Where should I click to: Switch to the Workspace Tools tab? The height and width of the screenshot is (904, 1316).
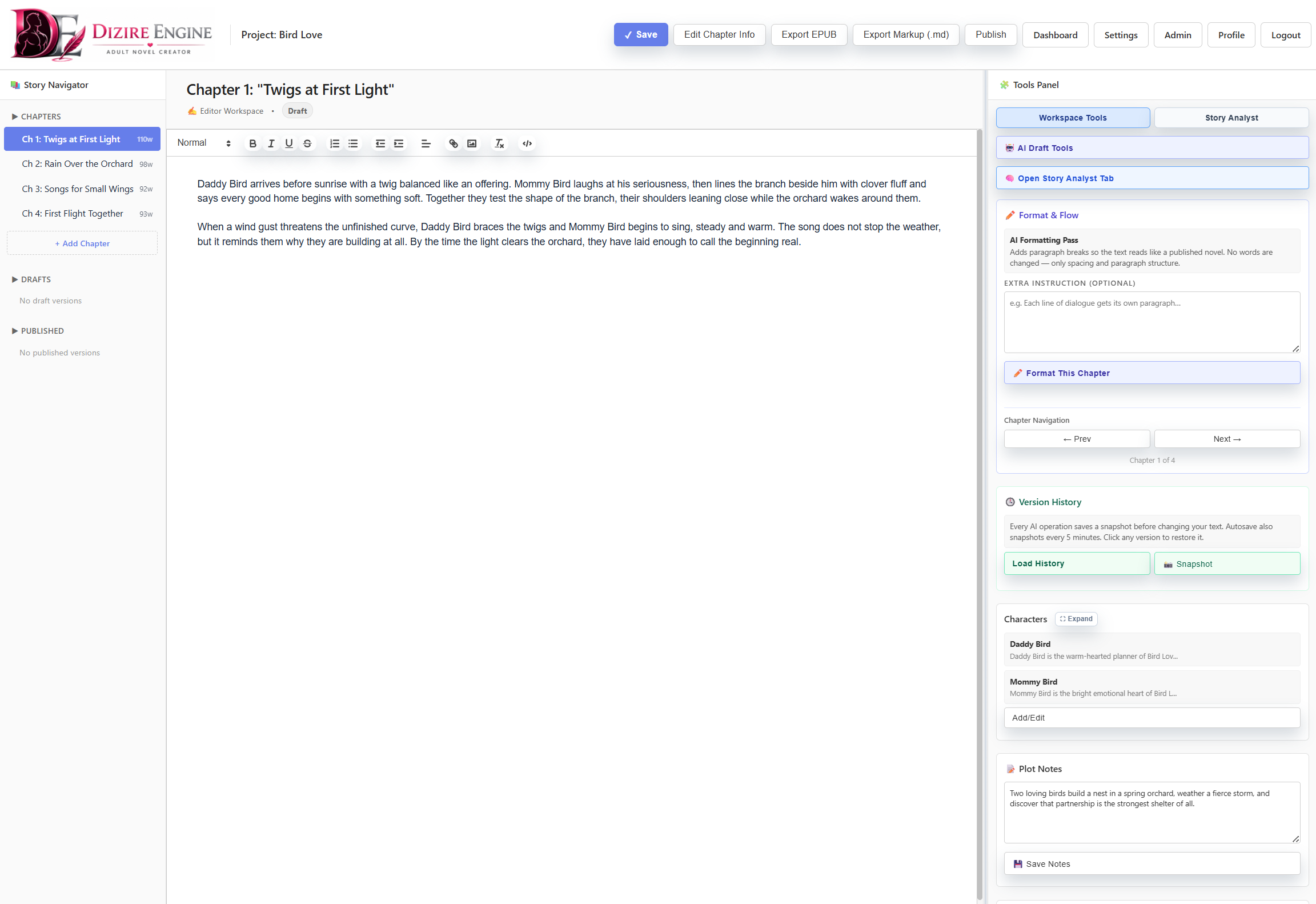click(x=1073, y=118)
